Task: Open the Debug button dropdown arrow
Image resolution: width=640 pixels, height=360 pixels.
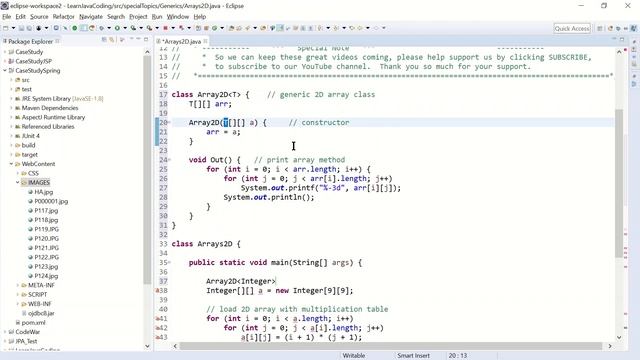Action: (x=109, y=28)
